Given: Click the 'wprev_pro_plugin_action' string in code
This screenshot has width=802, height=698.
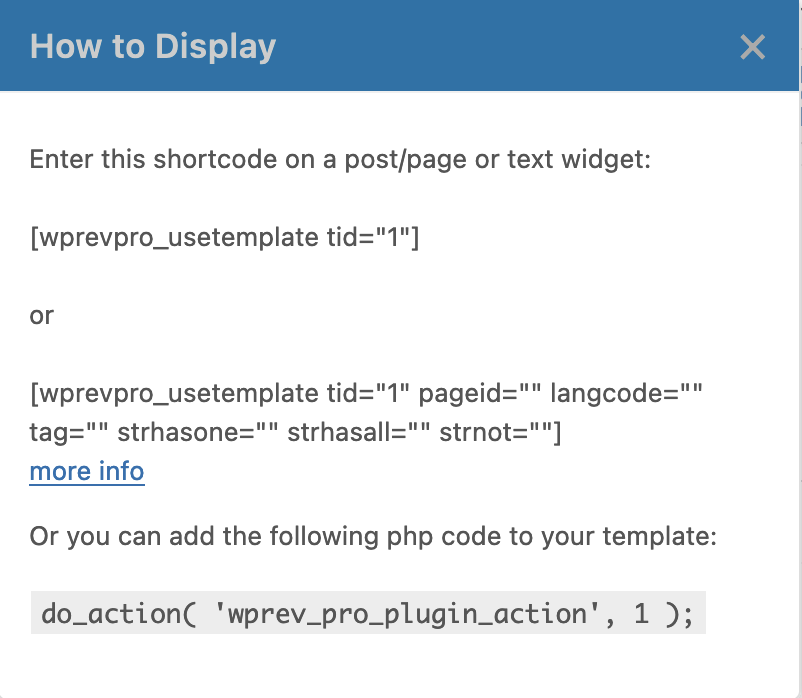Looking at the screenshot, I should pyautogui.click(x=407, y=613).
